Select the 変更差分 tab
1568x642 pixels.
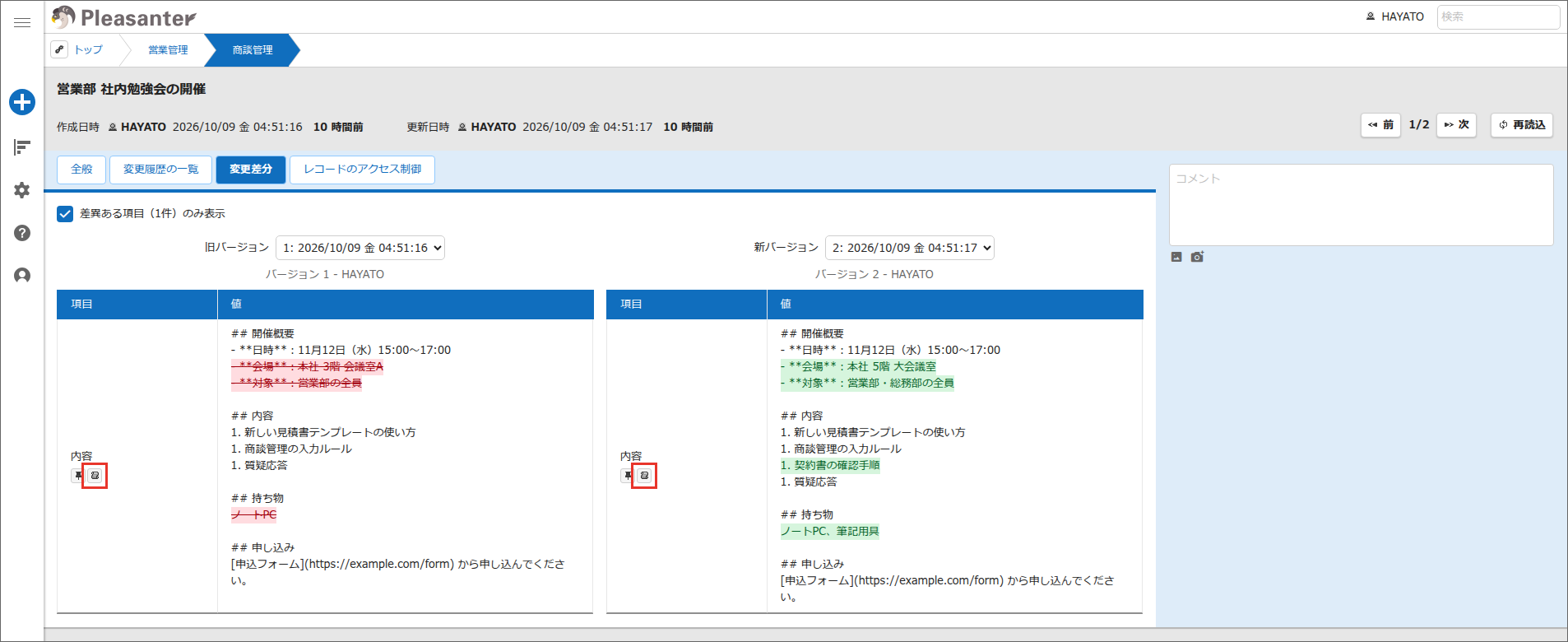click(251, 170)
